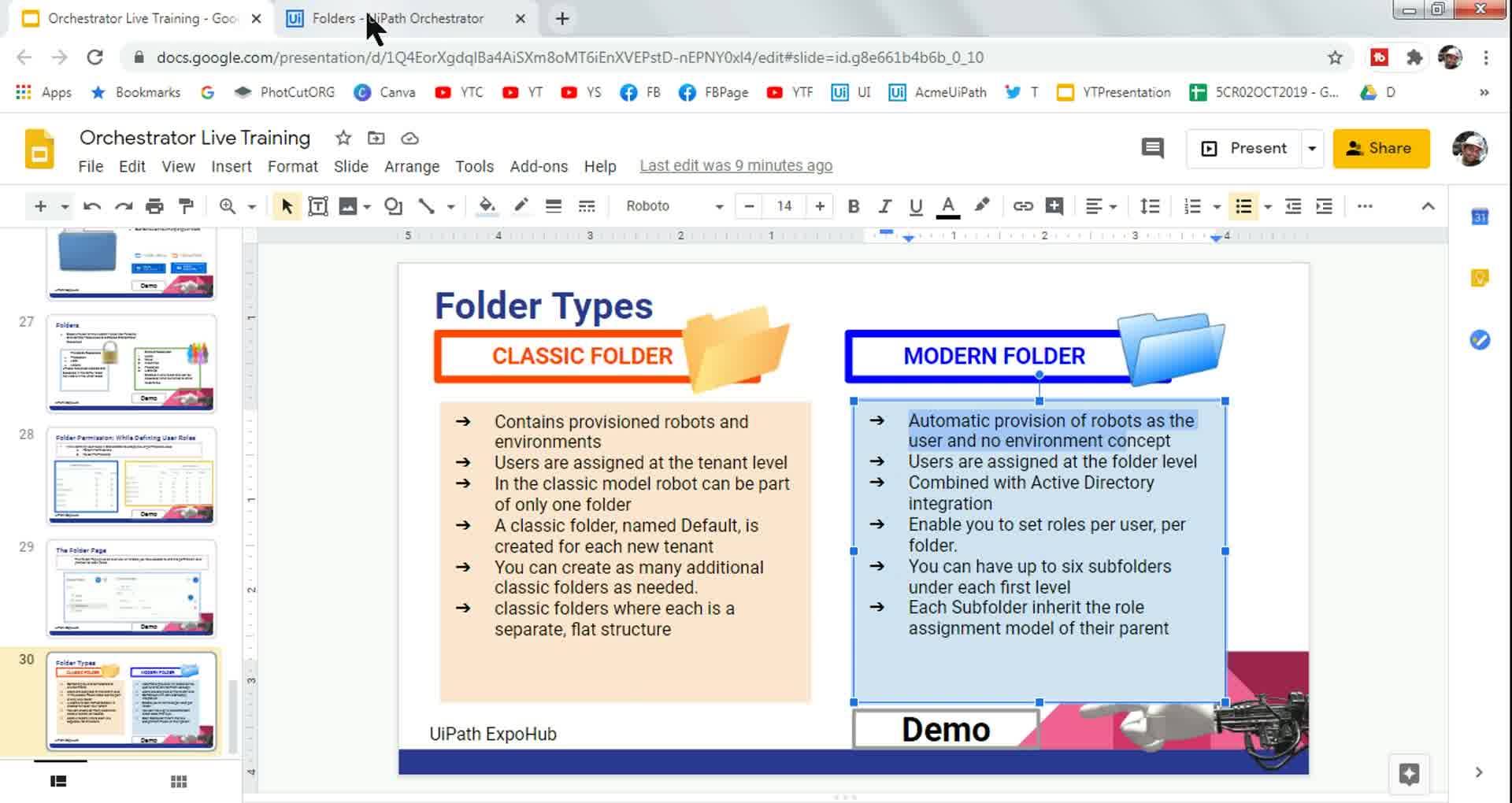Viewport: 1512px width, 803px height.
Task: Click the Print icon
Action: click(x=155, y=206)
